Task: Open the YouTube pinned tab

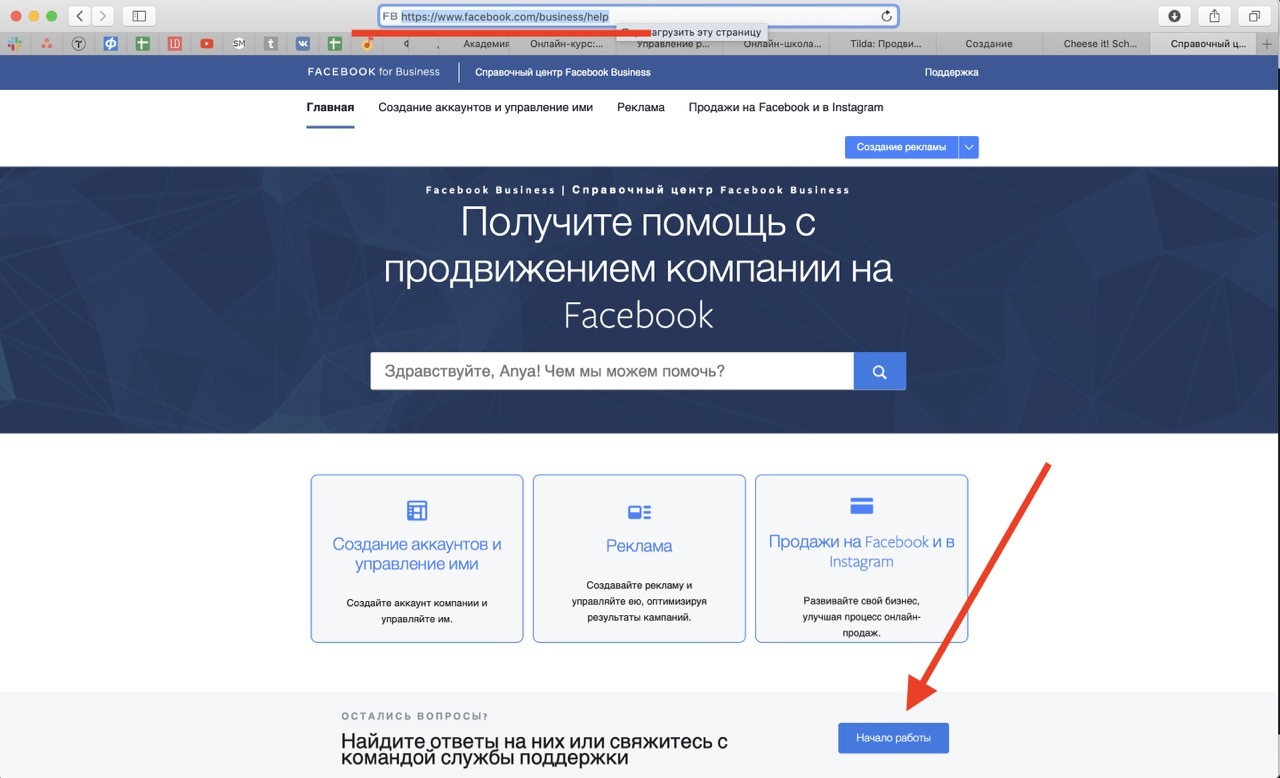Action: point(206,43)
